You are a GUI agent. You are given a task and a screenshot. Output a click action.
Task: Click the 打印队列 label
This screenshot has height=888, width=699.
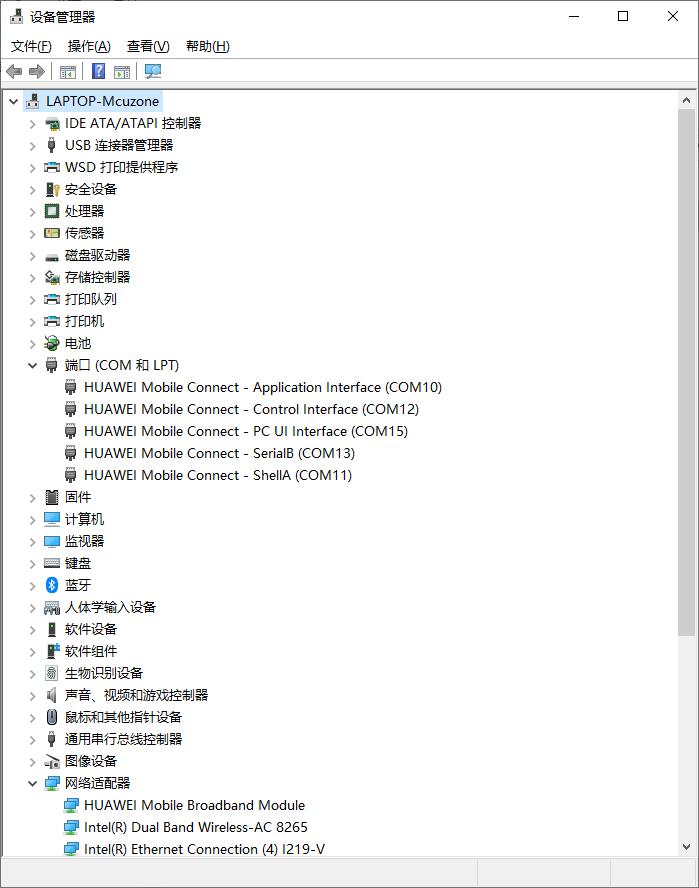pyautogui.click(x=91, y=299)
